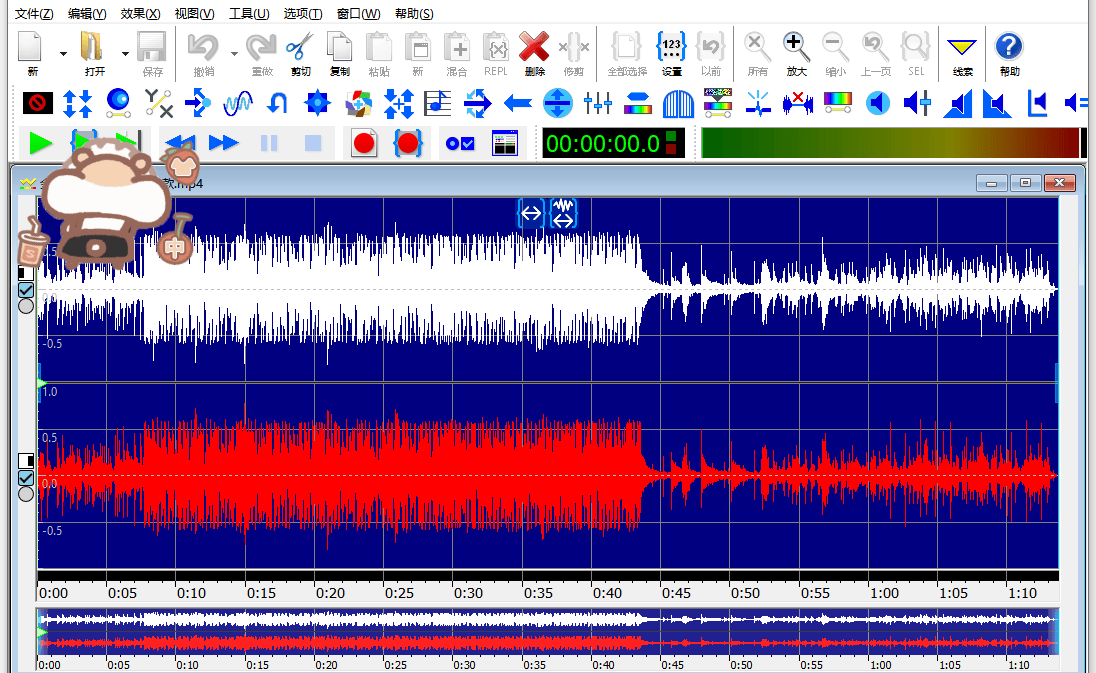Open maximize volume (speaker with L bracket)
This screenshot has height=673, width=1096.
pos(1037,103)
